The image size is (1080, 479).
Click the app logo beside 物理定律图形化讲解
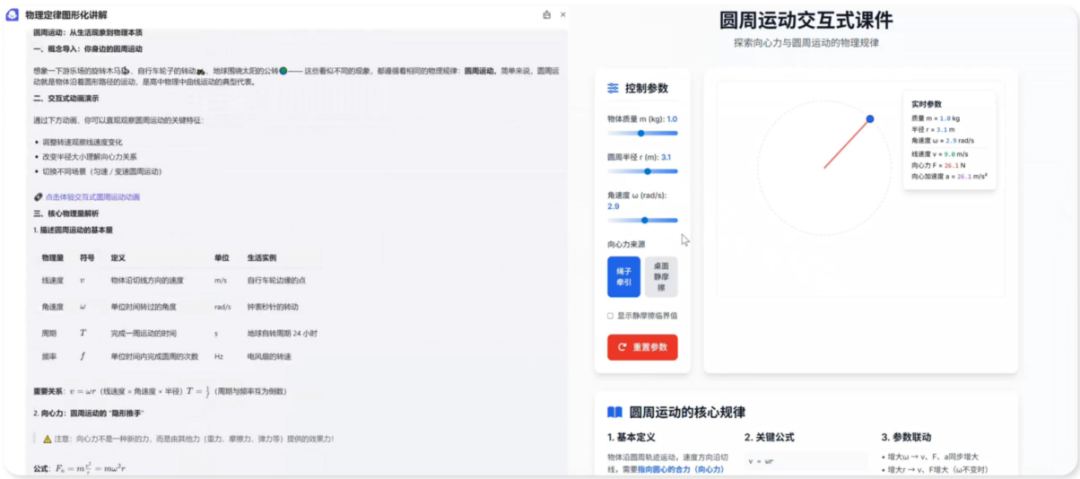12,14
